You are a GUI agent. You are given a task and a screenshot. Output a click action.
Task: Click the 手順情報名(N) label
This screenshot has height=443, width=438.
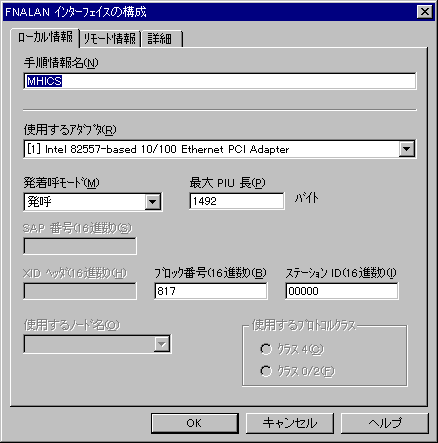click(x=61, y=62)
